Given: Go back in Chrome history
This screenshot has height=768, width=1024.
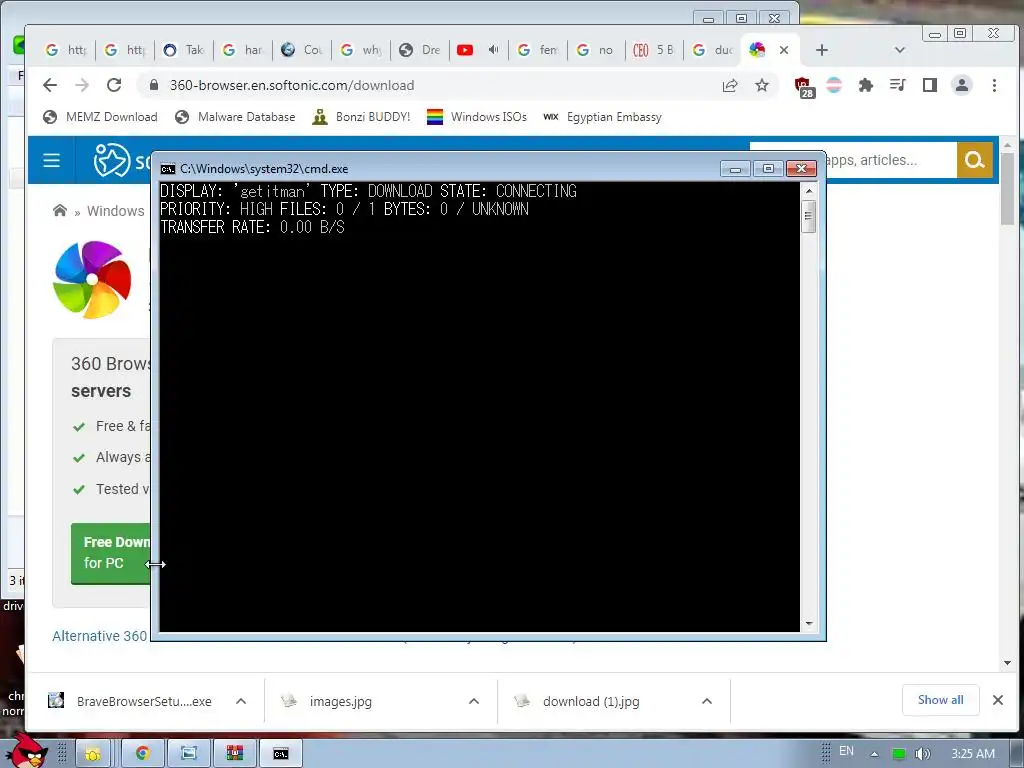Looking at the screenshot, I should [50, 85].
